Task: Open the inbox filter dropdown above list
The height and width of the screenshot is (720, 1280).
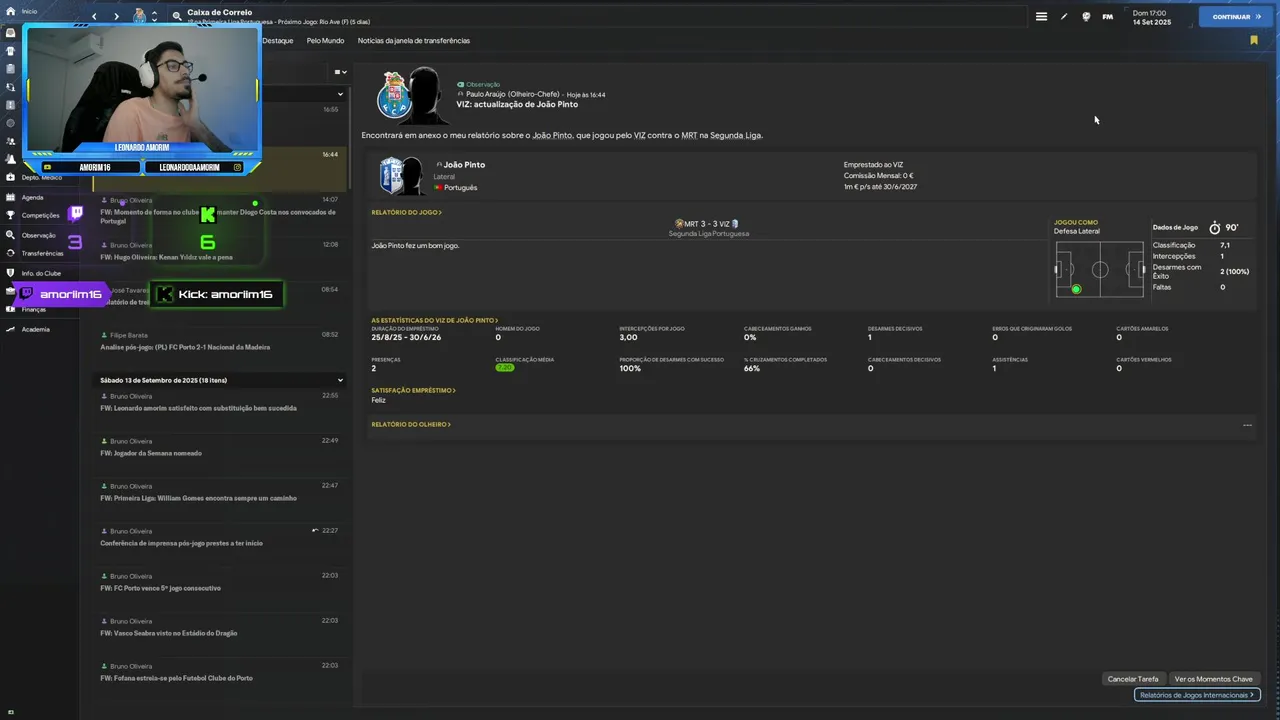Action: point(340,72)
